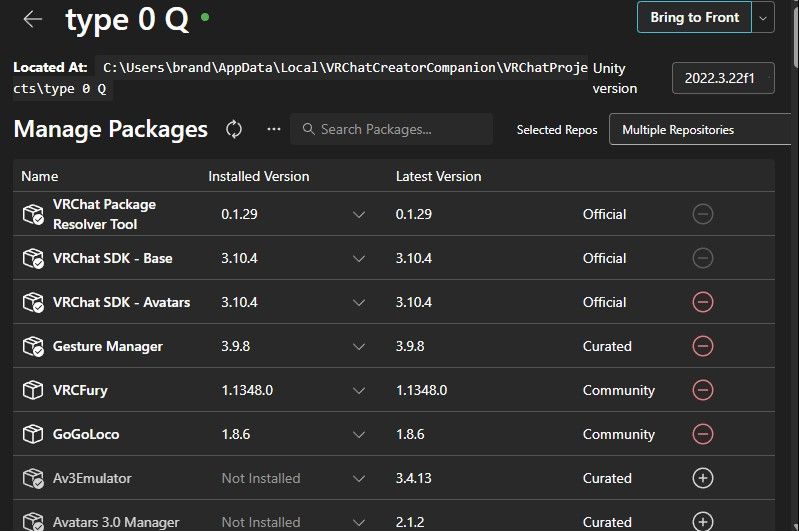Remove the VRCFury package

pos(703,390)
